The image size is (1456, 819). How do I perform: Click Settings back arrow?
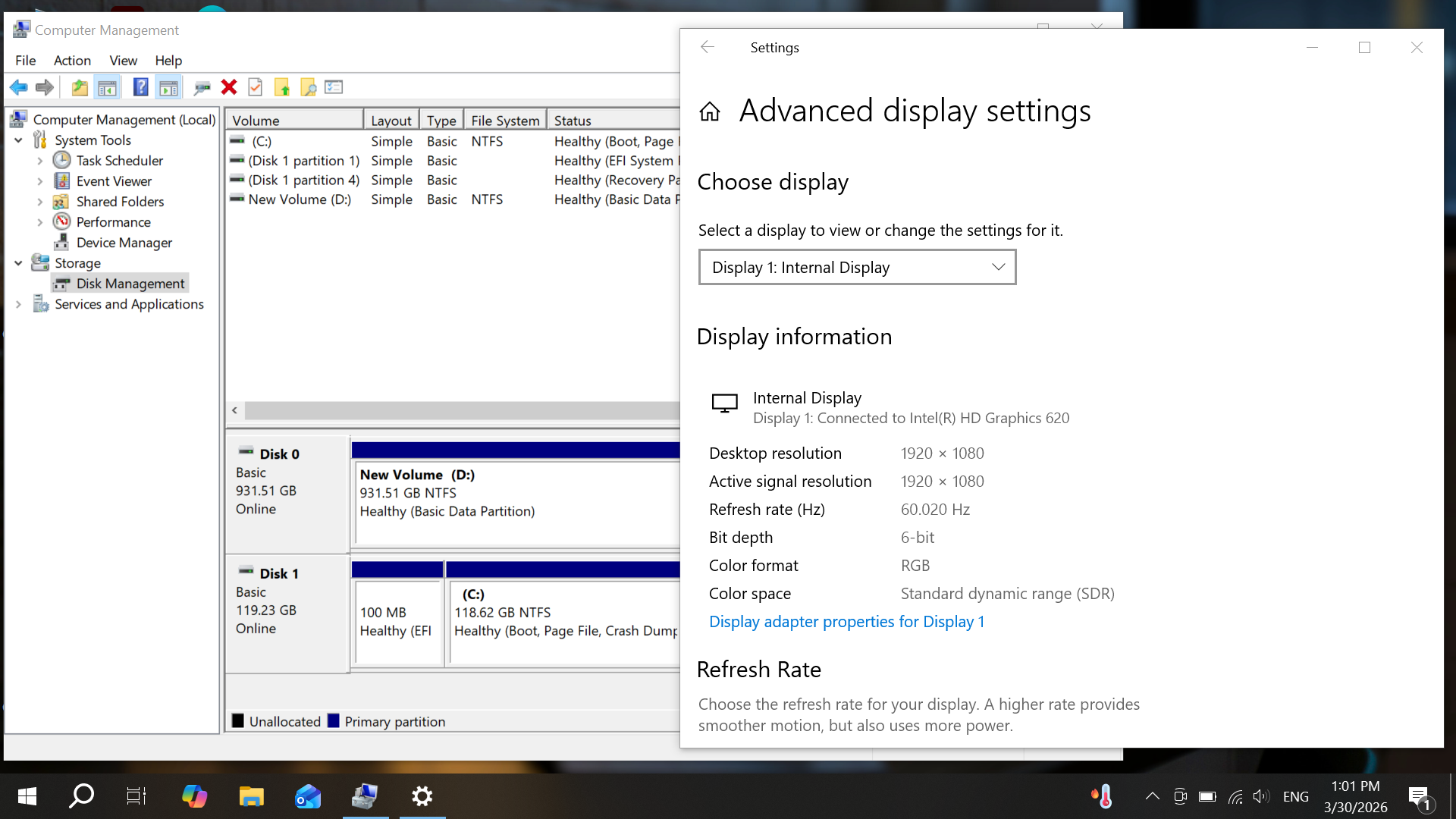708,47
